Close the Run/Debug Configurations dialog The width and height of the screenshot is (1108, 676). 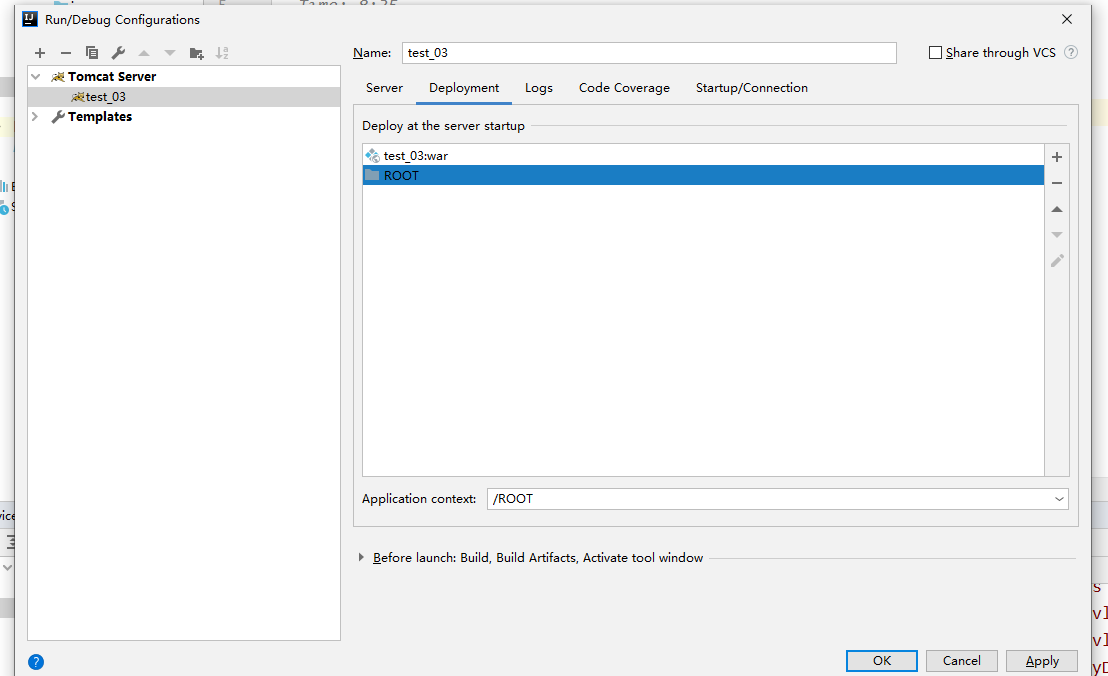point(1067,19)
